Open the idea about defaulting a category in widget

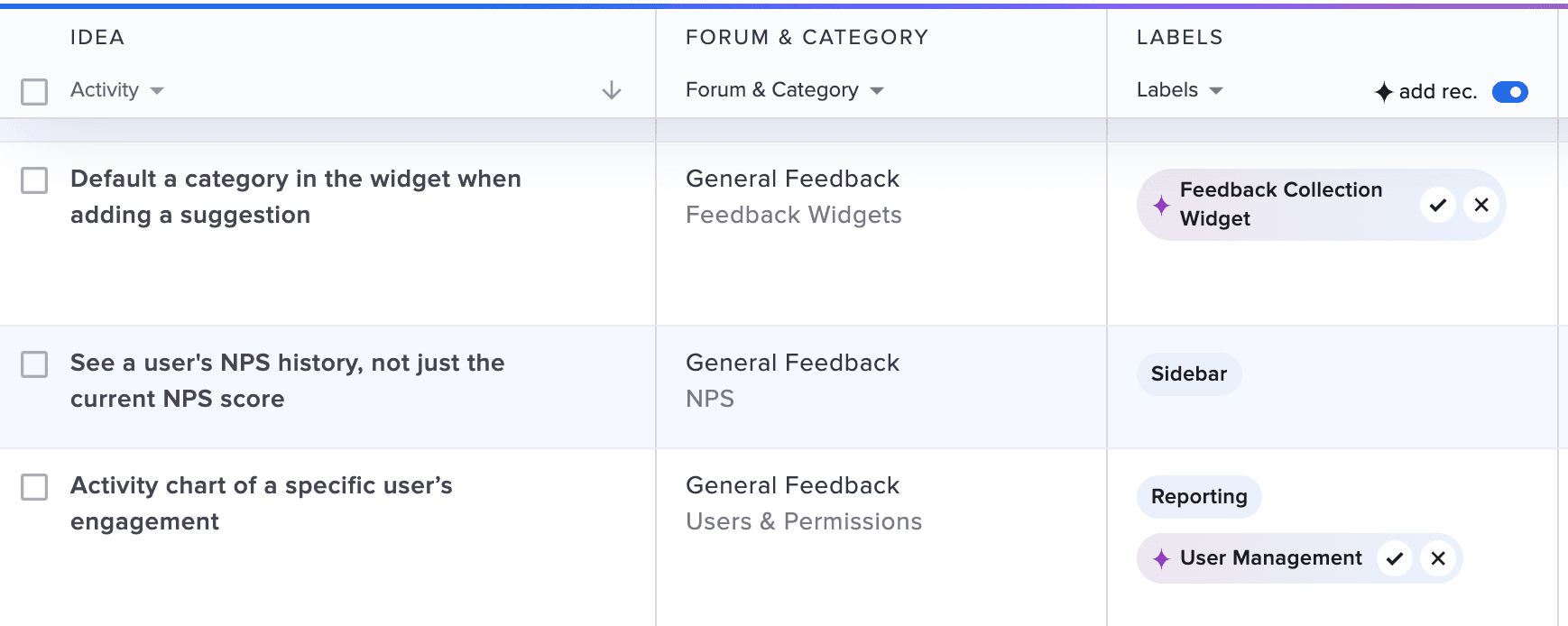coord(296,197)
